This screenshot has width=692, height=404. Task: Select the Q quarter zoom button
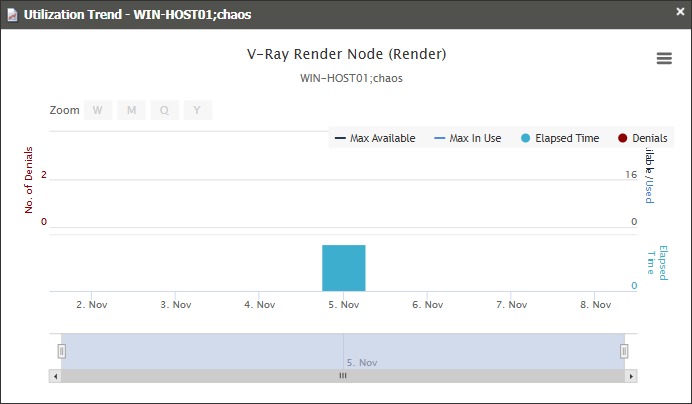164,111
